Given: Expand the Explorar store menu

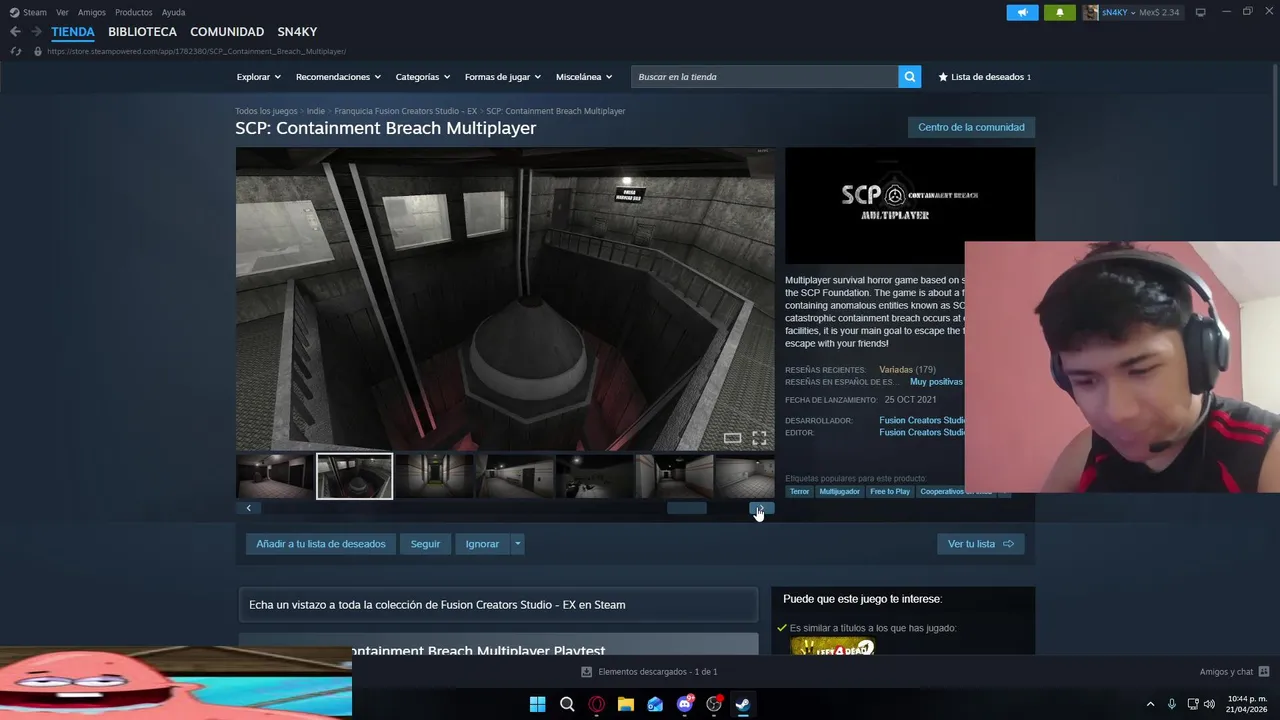Looking at the screenshot, I should click(x=258, y=77).
